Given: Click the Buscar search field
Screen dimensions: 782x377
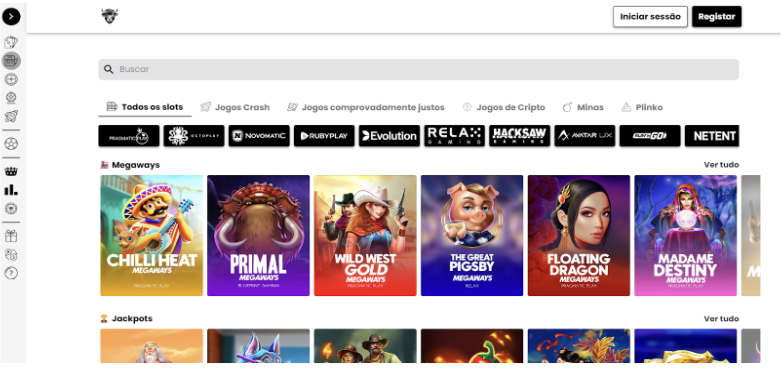Looking at the screenshot, I should pyautogui.click(x=418, y=69).
